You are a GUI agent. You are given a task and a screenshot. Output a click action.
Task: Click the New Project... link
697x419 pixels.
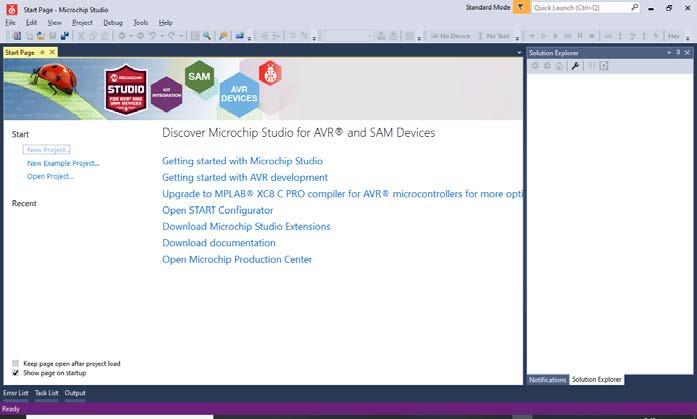coord(47,150)
